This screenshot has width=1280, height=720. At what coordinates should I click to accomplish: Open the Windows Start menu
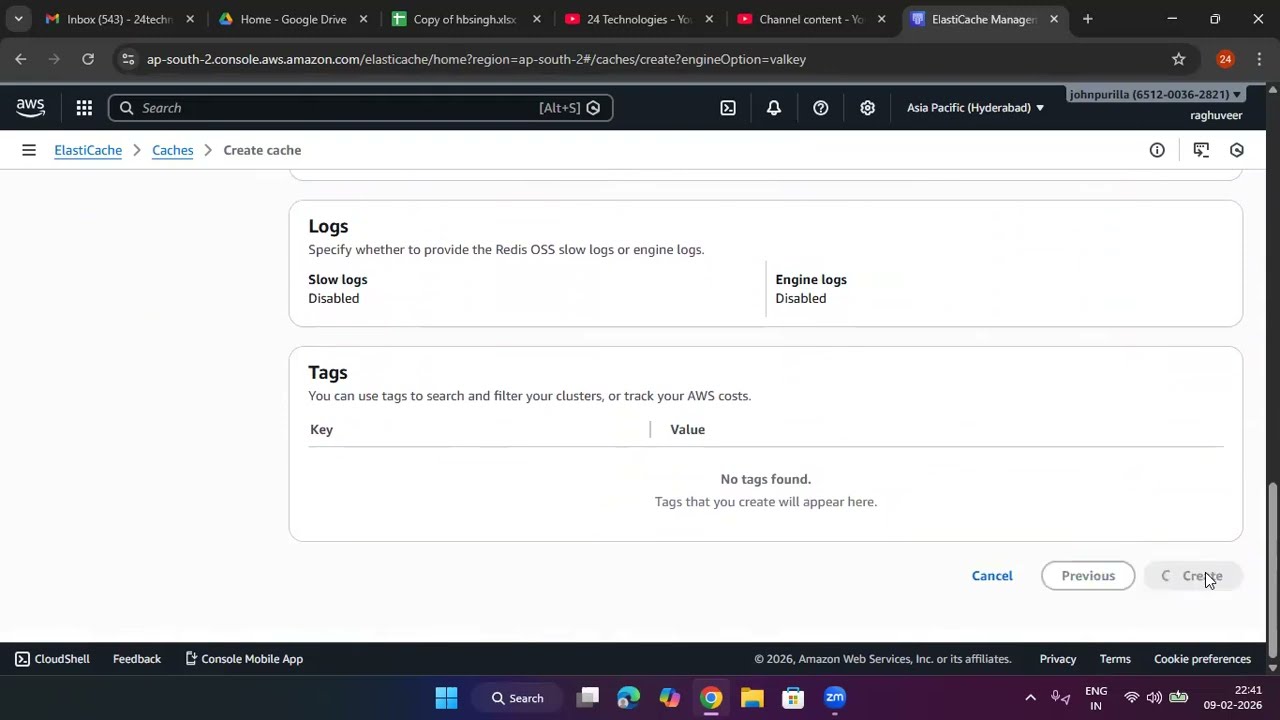446,698
